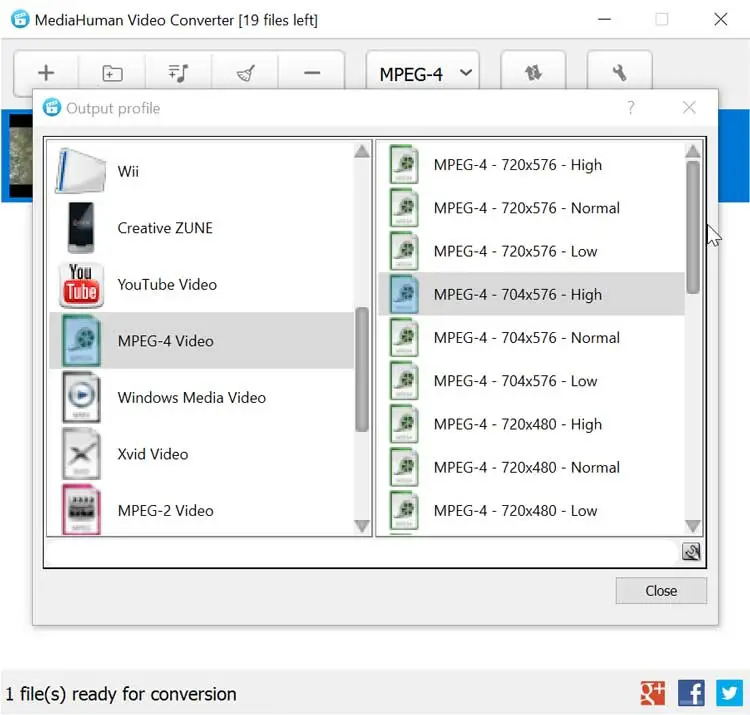Click the start conversion arrows icon
Image resolution: width=750 pixels, height=715 pixels.
(533, 73)
